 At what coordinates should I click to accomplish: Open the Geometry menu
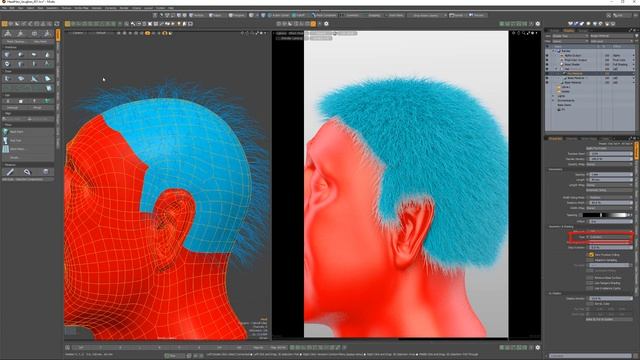(52, 8)
